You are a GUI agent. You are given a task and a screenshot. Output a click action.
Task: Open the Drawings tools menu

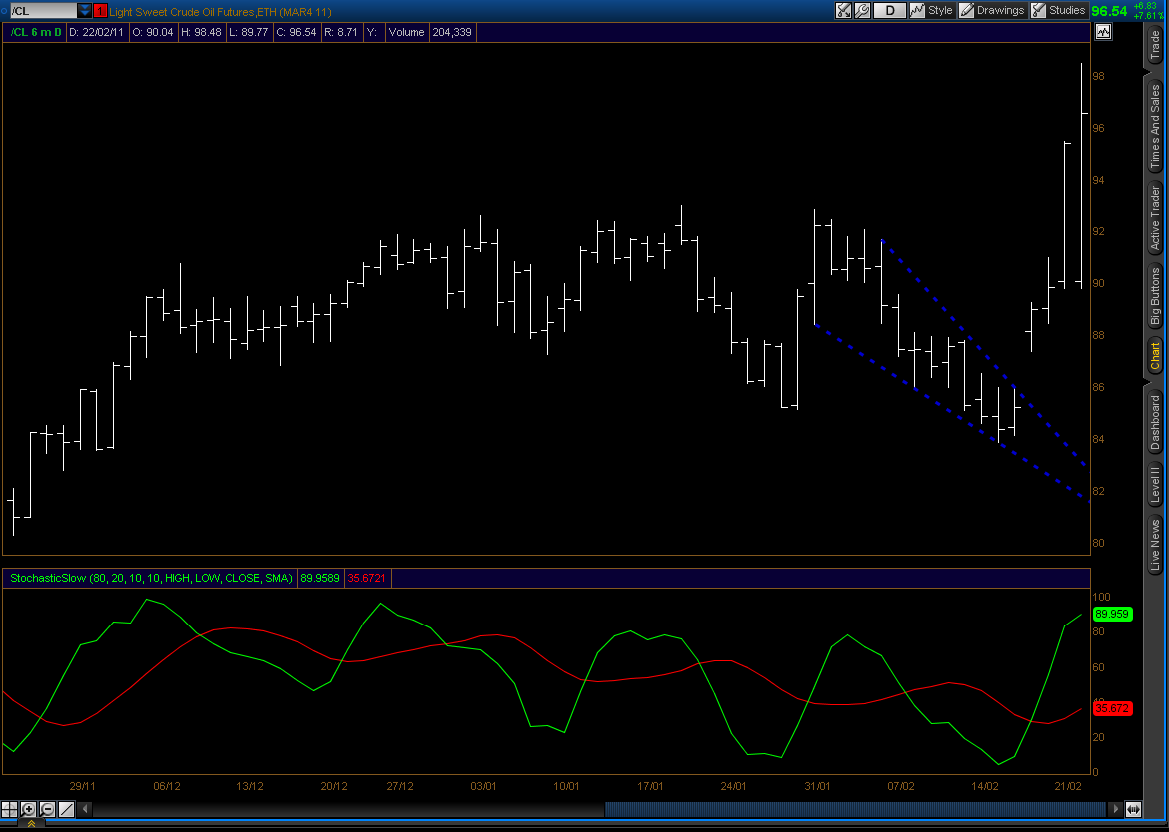[991, 10]
